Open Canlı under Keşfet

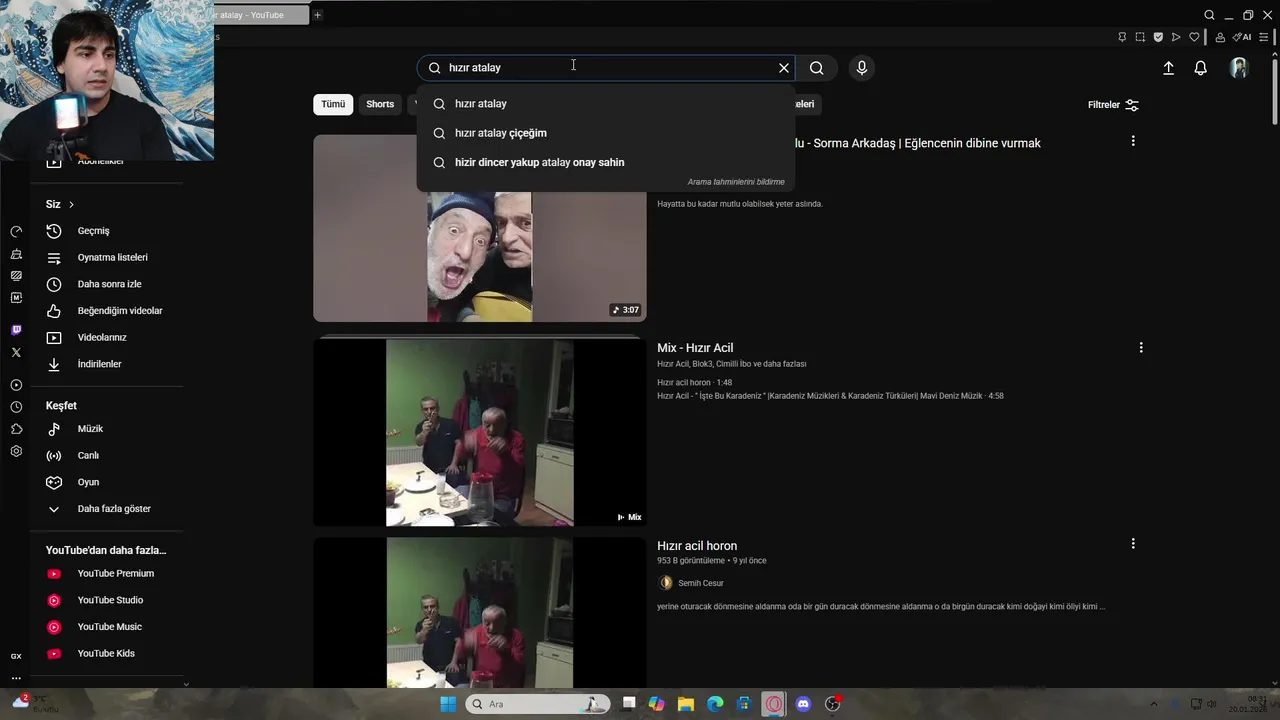[x=107, y=456]
